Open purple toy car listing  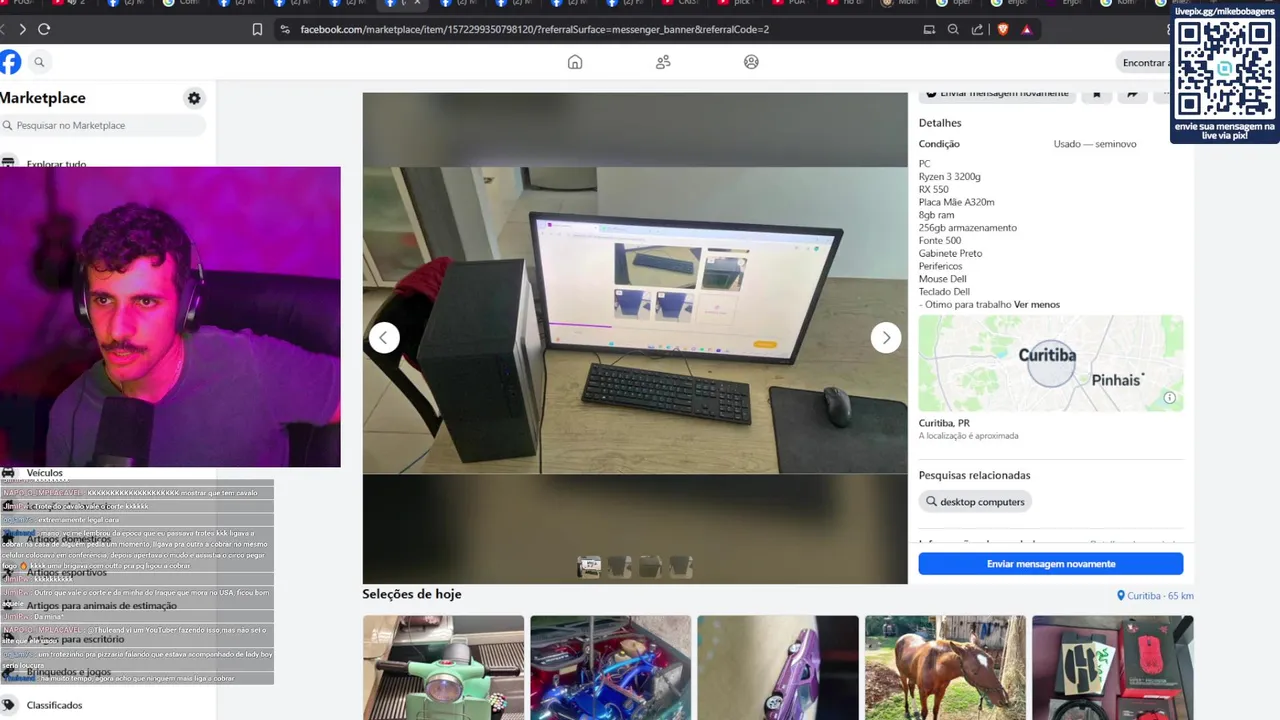click(x=778, y=667)
